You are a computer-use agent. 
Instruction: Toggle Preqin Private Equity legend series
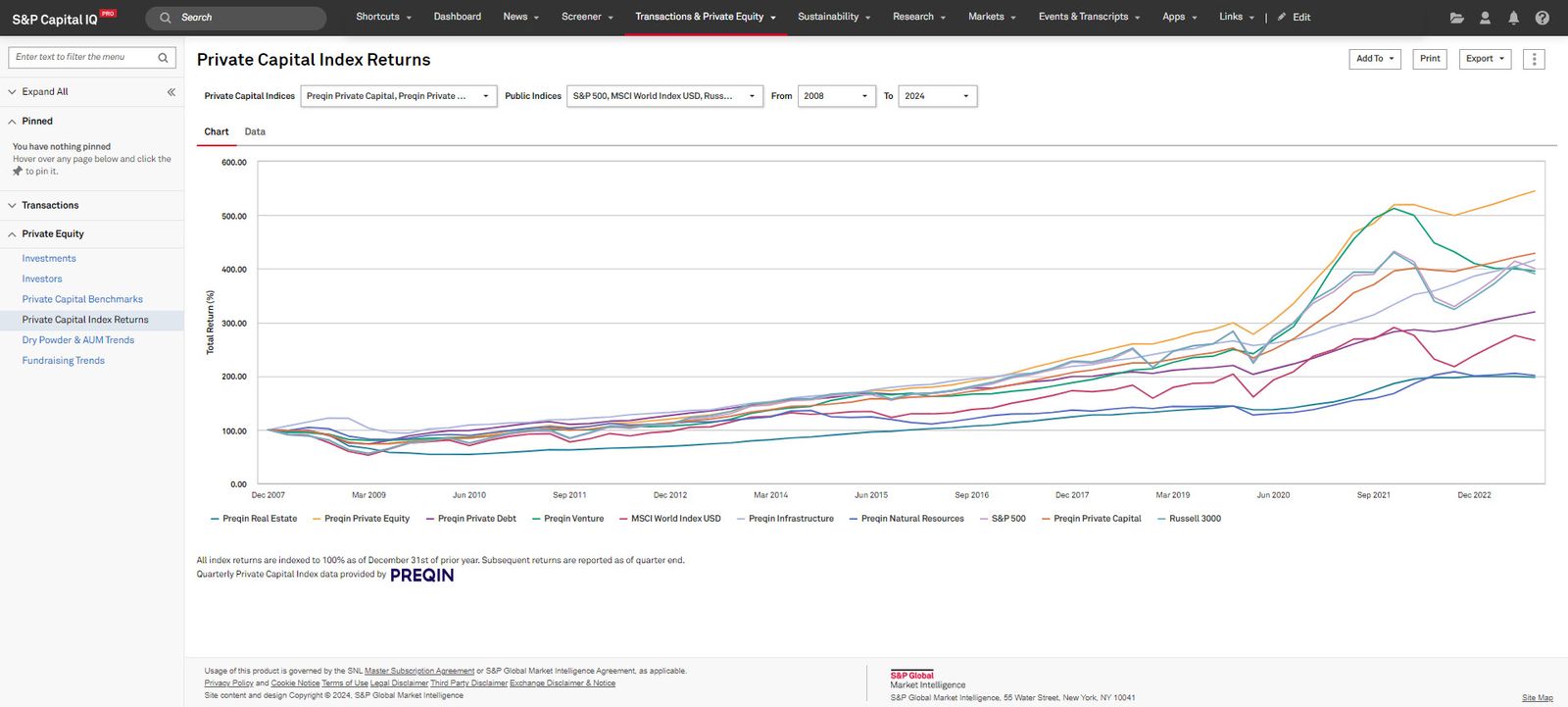(x=361, y=519)
